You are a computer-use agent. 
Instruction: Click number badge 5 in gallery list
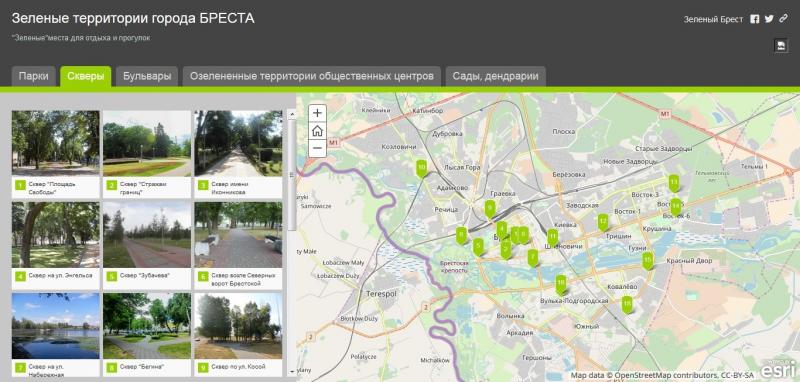112,276
